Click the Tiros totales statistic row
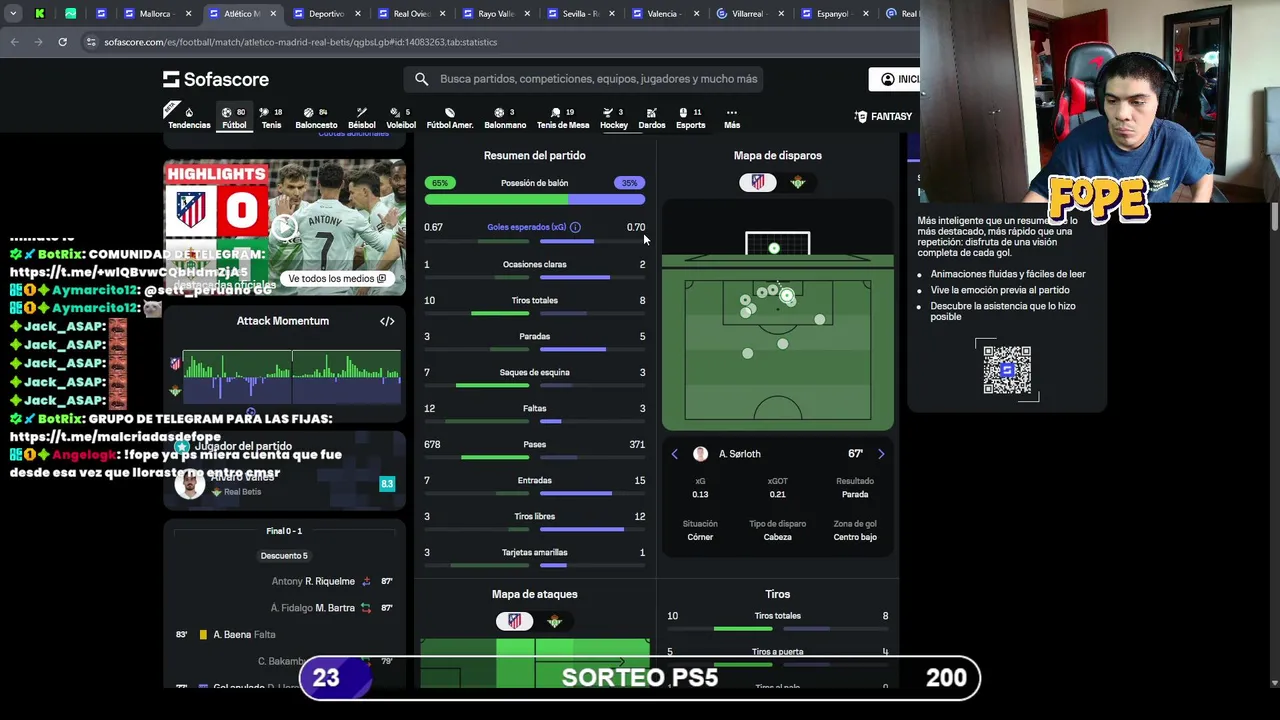 pos(534,303)
